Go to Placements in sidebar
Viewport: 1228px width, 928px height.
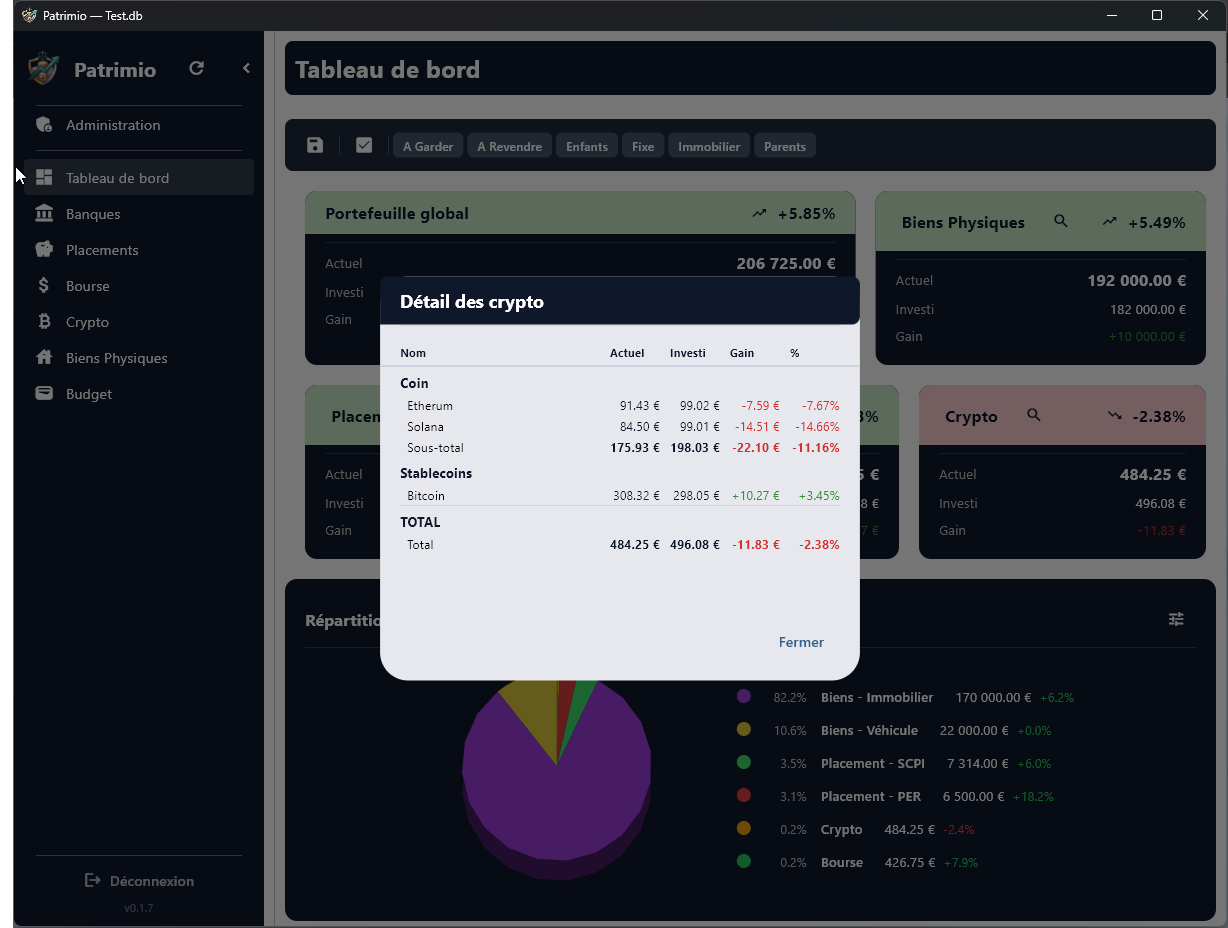click(139, 250)
